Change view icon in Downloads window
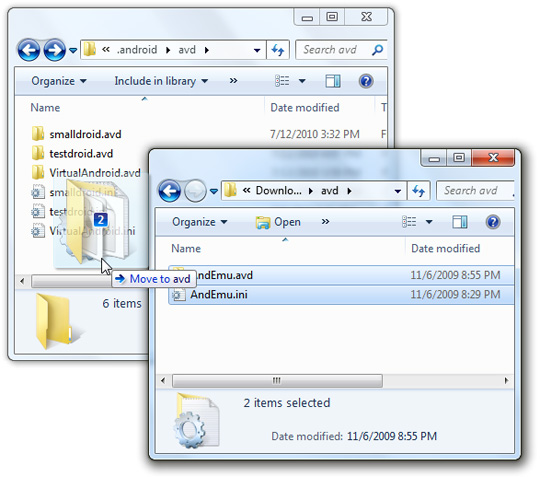The image size is (540, 477). pyautogui.click(x=409, y=222)
